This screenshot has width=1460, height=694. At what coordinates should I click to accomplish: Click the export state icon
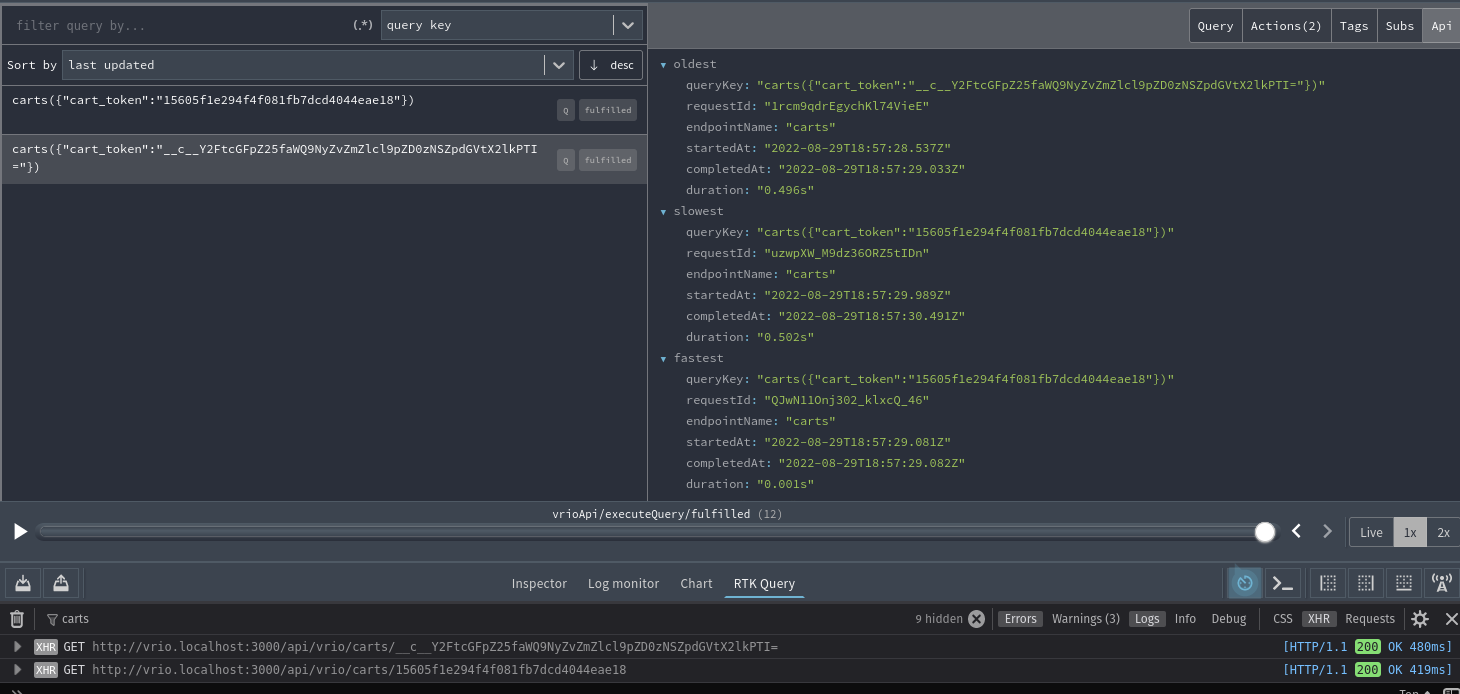pyautogui.click(x=60, y=583)
